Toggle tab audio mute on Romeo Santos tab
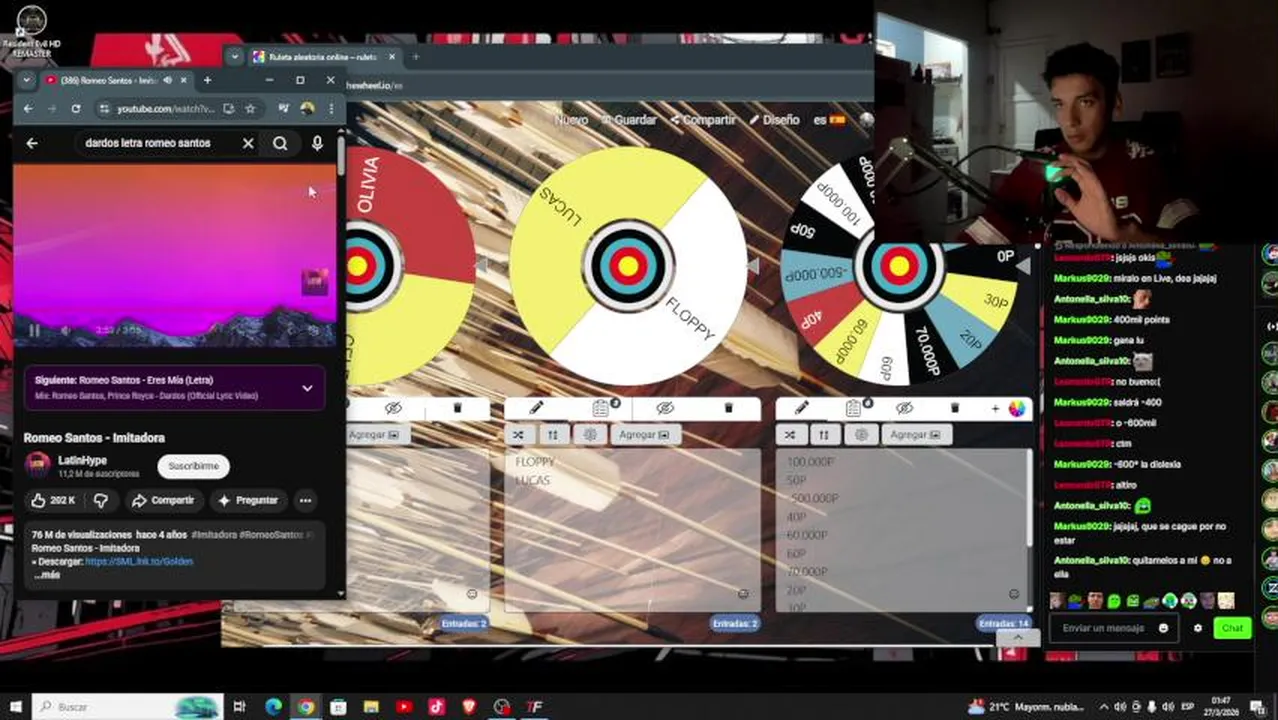Viewport: 1278px width, 720px height. (168, 80)
